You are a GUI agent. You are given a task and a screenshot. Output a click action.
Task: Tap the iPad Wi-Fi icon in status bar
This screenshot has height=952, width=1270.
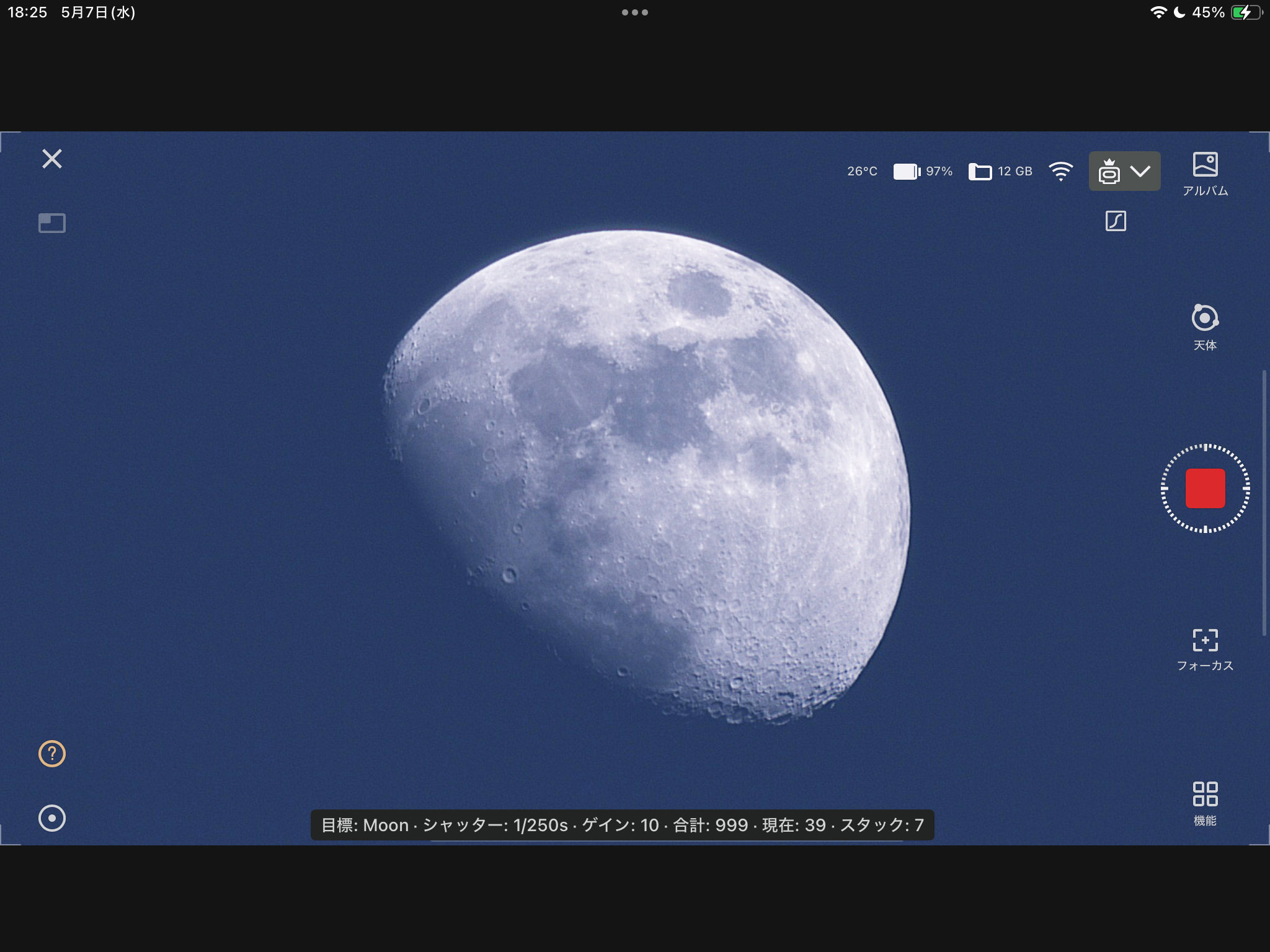pyautogui.click(x=1158, y=12)
